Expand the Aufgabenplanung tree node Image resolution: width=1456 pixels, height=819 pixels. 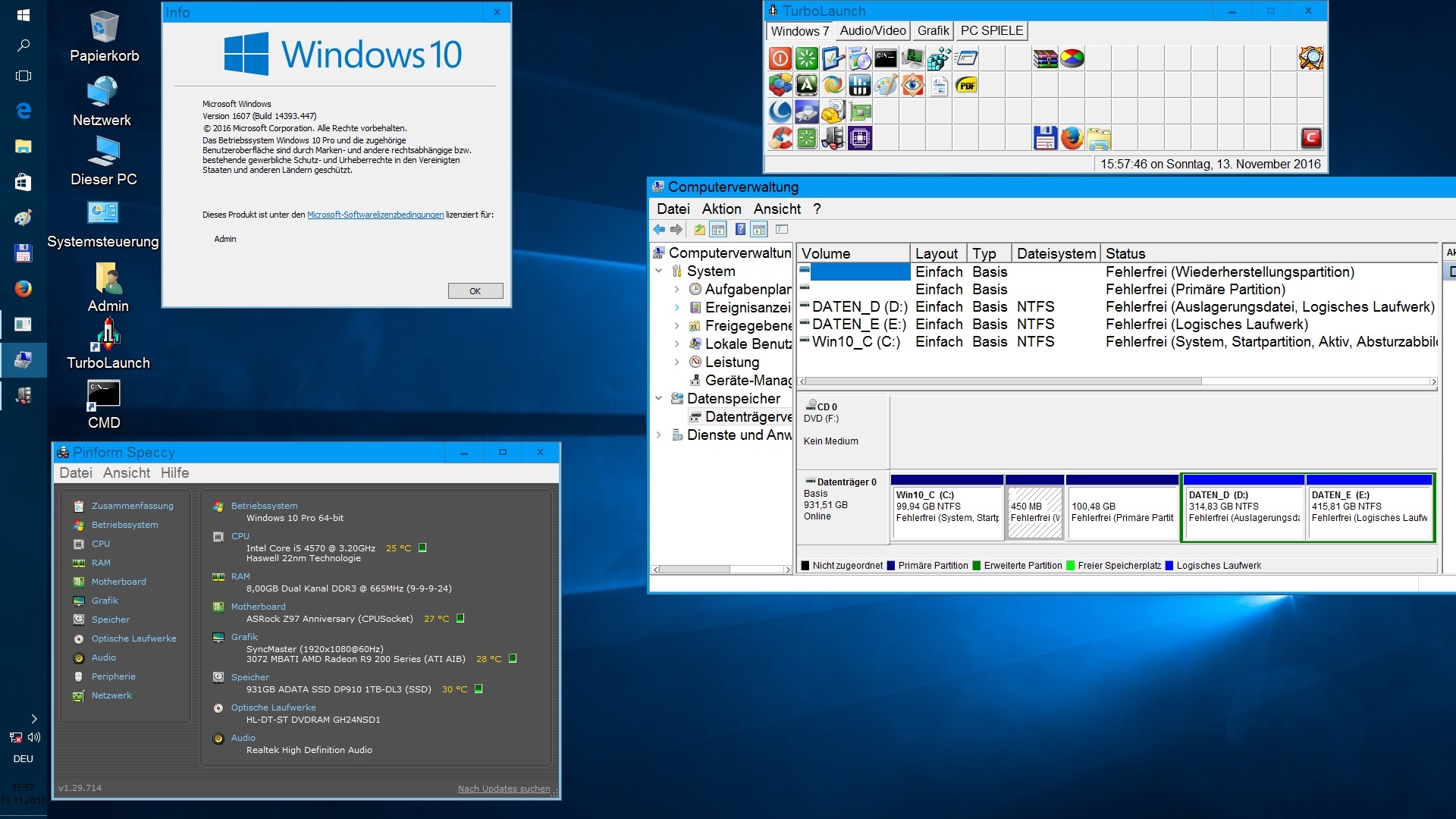tap(676, 290)
